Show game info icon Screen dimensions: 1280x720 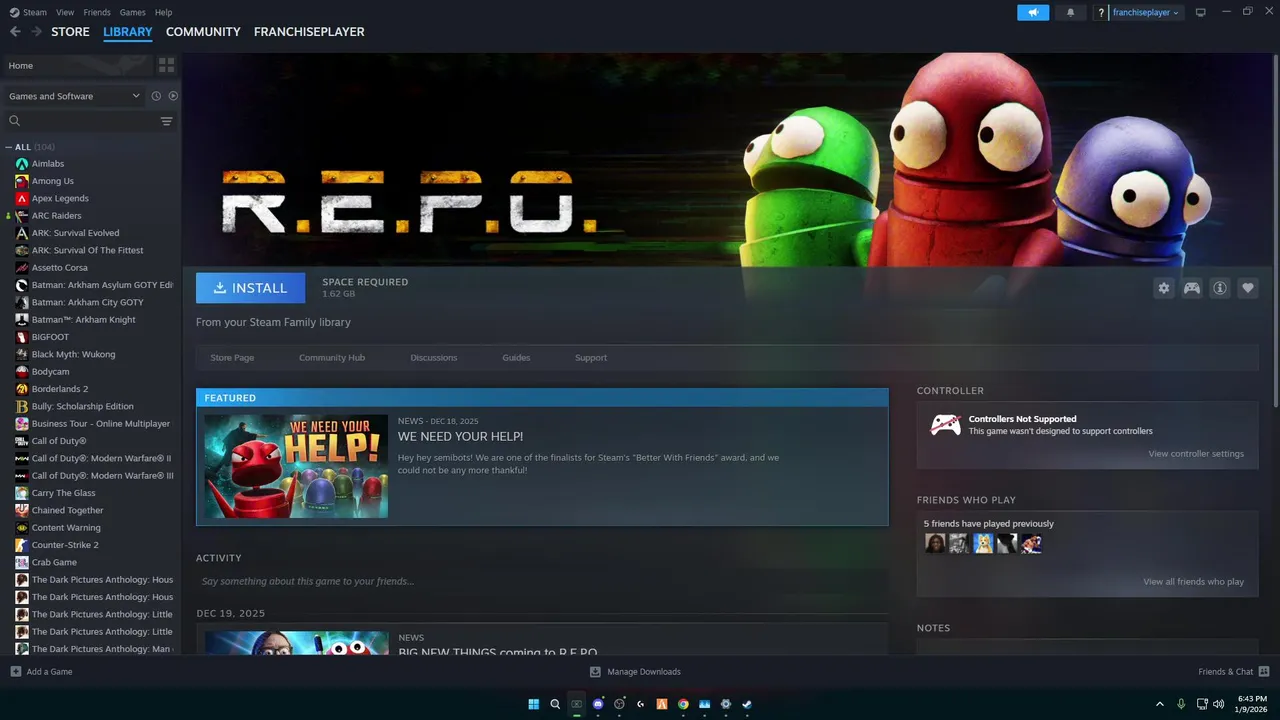(1220, 288)
